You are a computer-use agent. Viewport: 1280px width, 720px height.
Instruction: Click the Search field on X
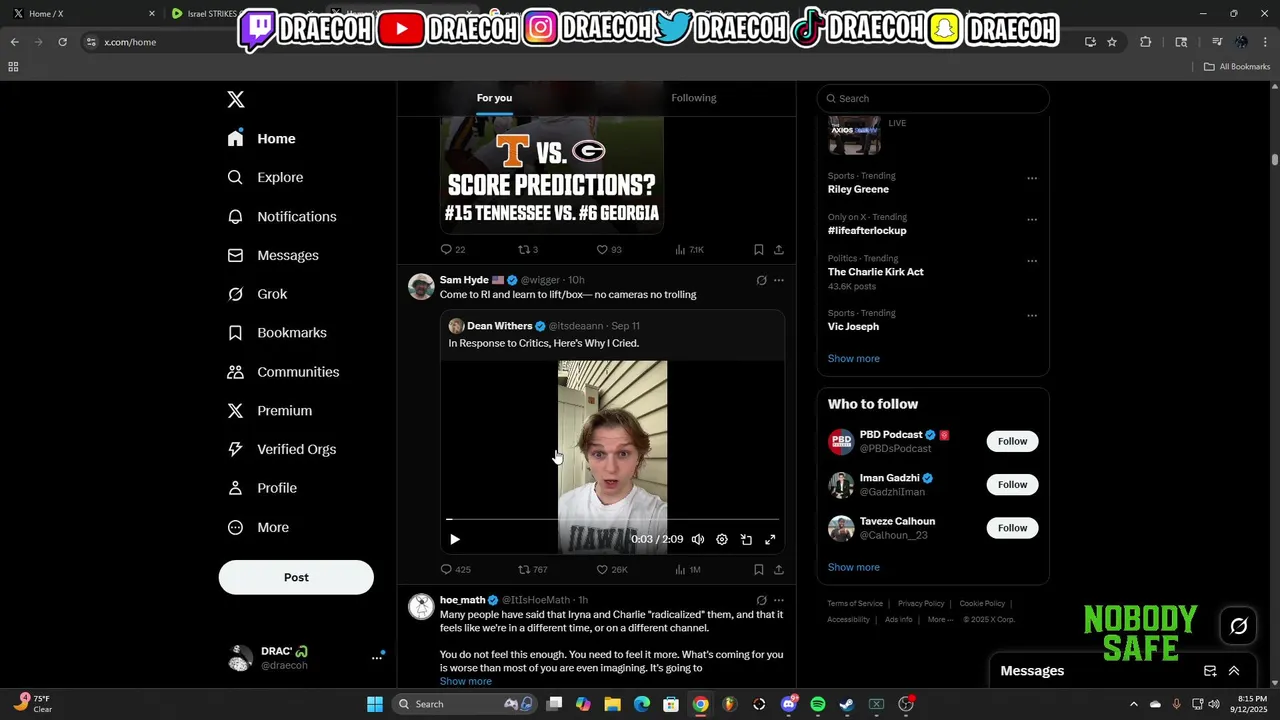[933, 98]
